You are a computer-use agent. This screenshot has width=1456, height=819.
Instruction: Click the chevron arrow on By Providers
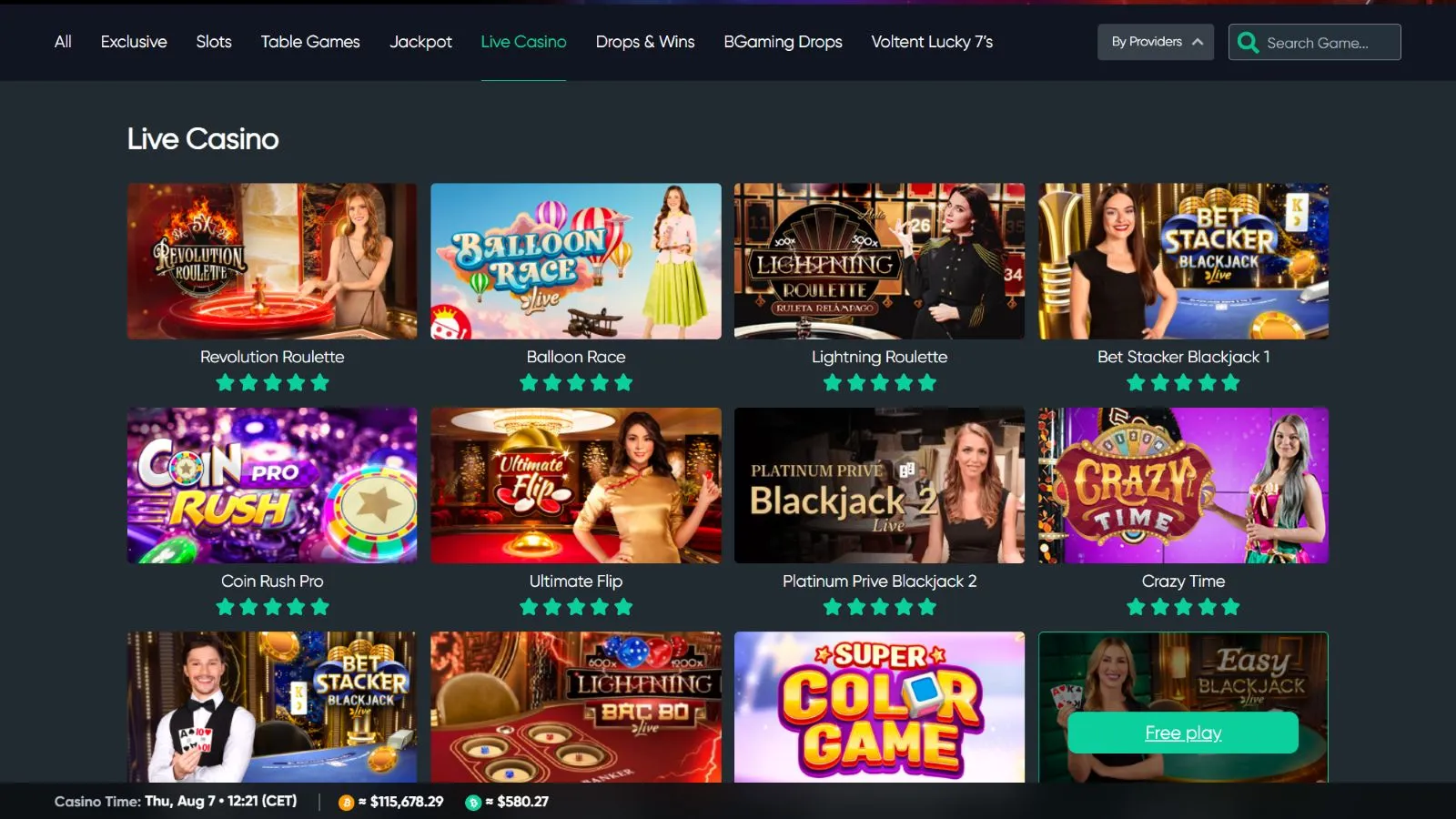click(1198, 42)
